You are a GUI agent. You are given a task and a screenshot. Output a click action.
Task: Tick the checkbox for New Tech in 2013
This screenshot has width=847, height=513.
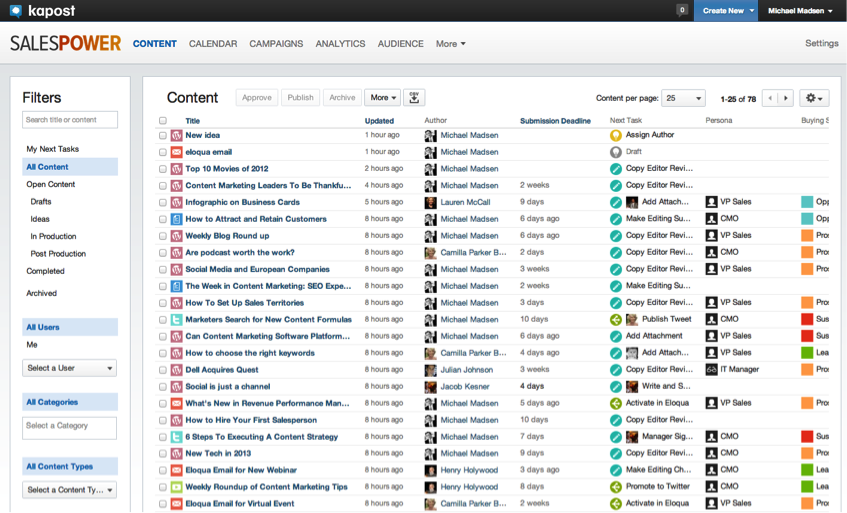pyautogui.click(x=163, y=454)
